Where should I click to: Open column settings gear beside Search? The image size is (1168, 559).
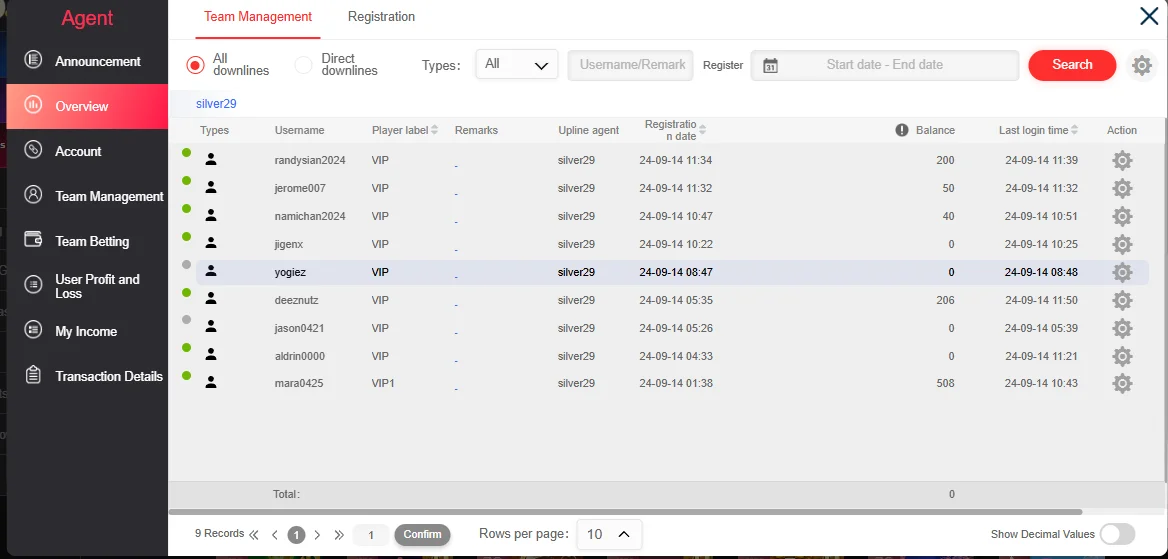1142,65
